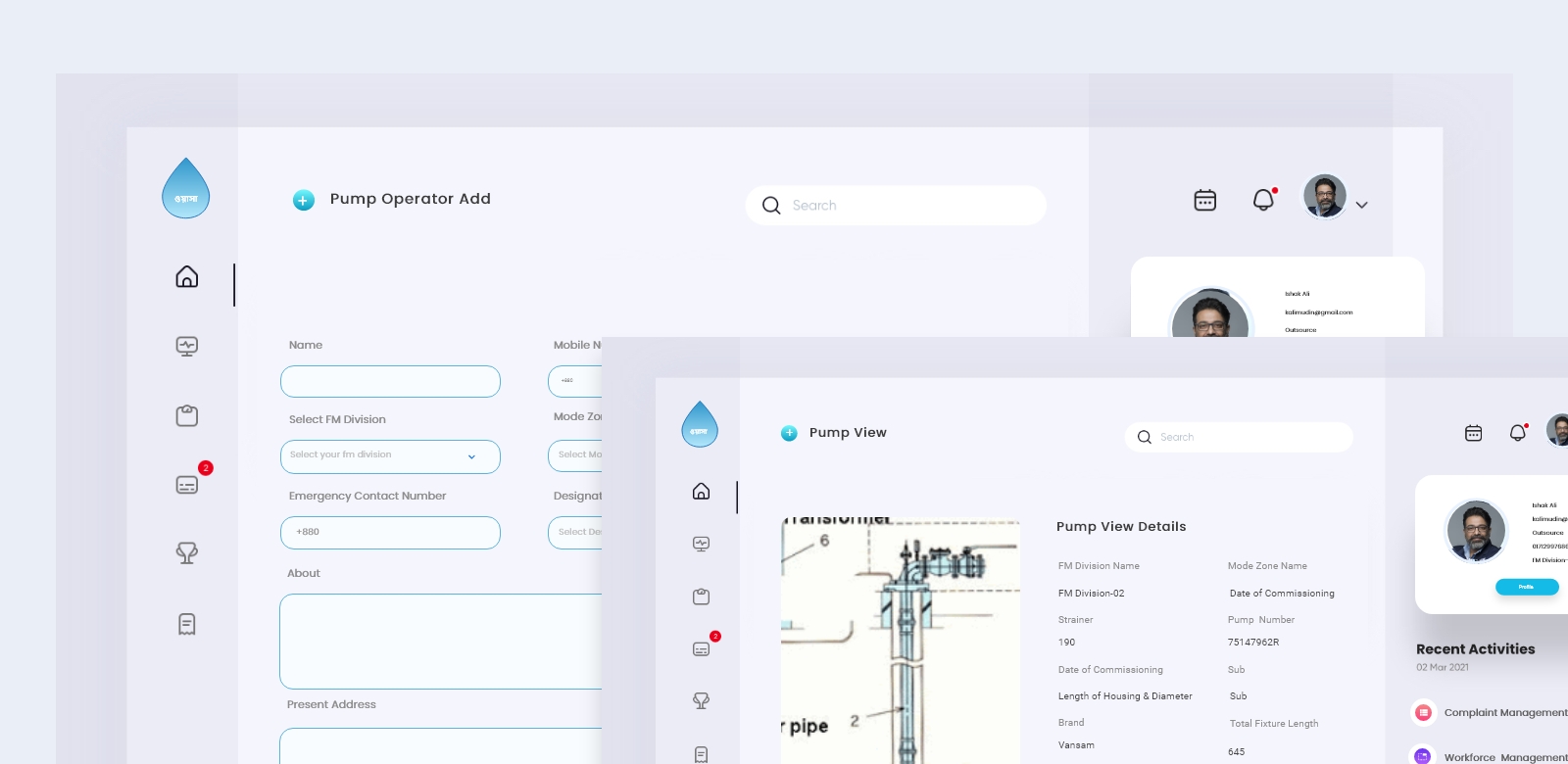Click the Present Address text area
1568x764 pixels.
coord(441,745)
